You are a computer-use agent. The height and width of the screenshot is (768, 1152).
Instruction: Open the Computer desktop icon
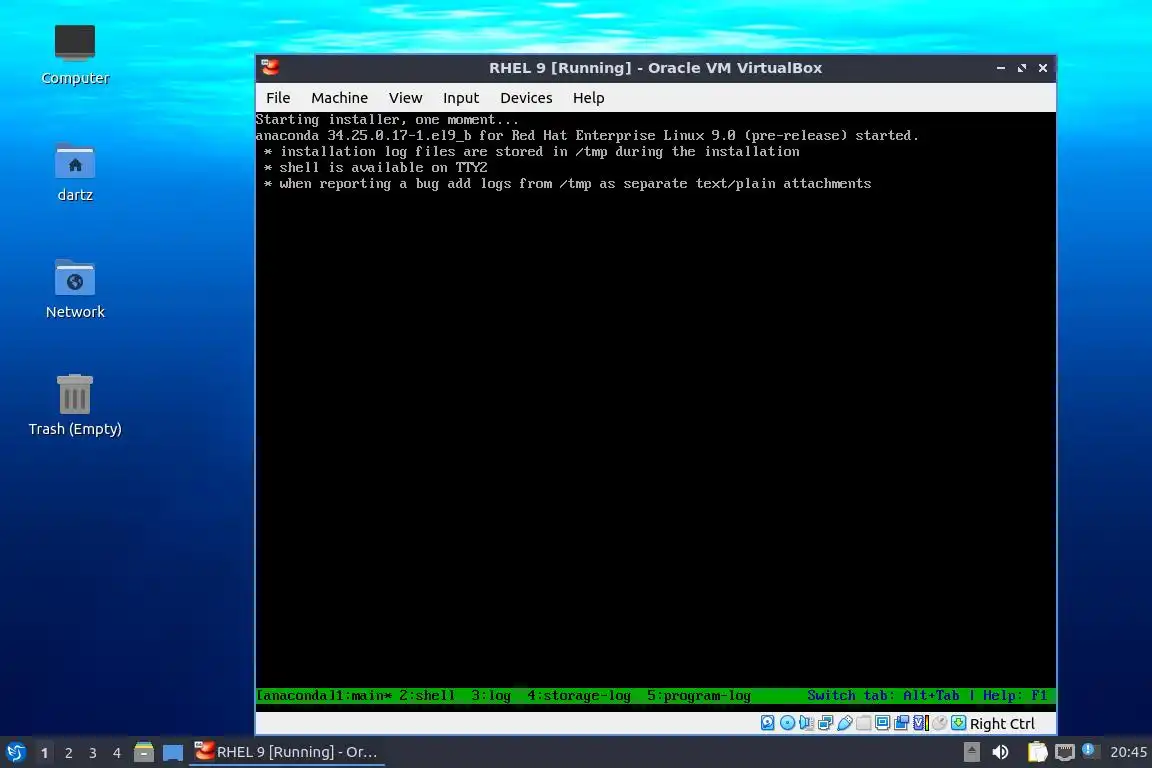75,54
